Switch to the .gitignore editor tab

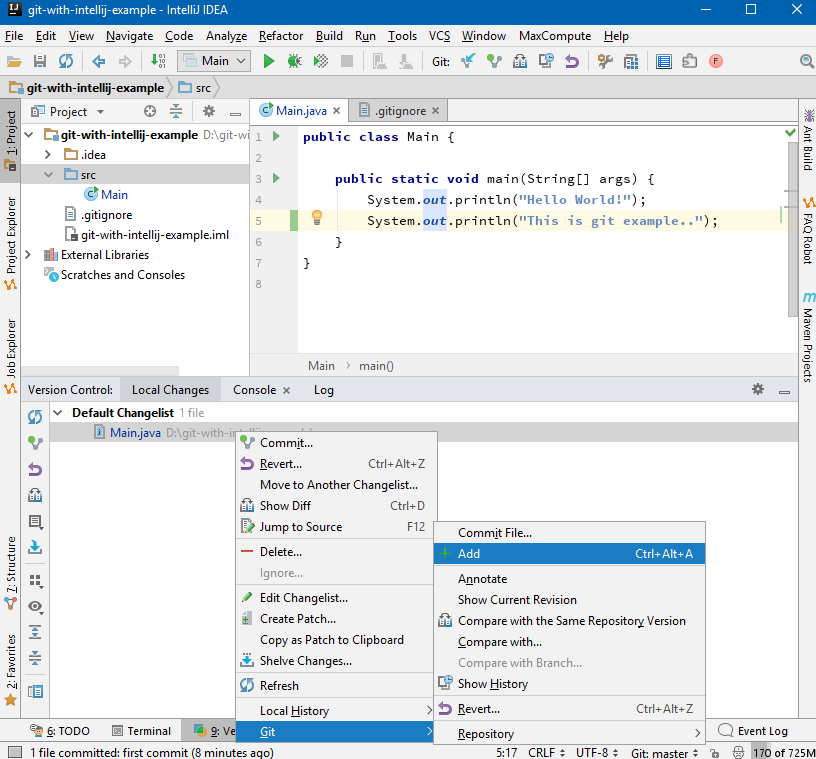point(399,110)
